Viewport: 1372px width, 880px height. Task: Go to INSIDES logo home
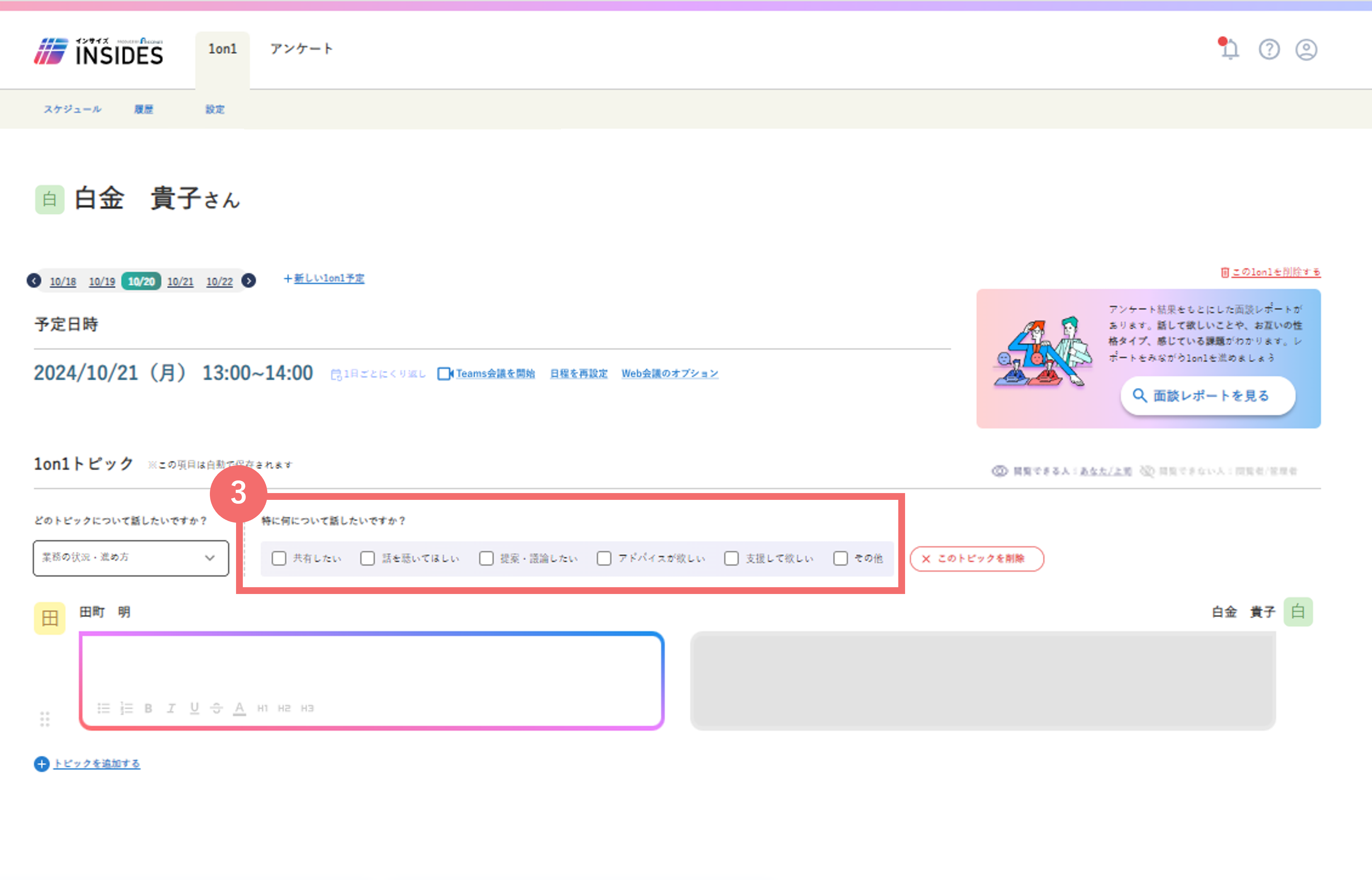pos(99,51)
